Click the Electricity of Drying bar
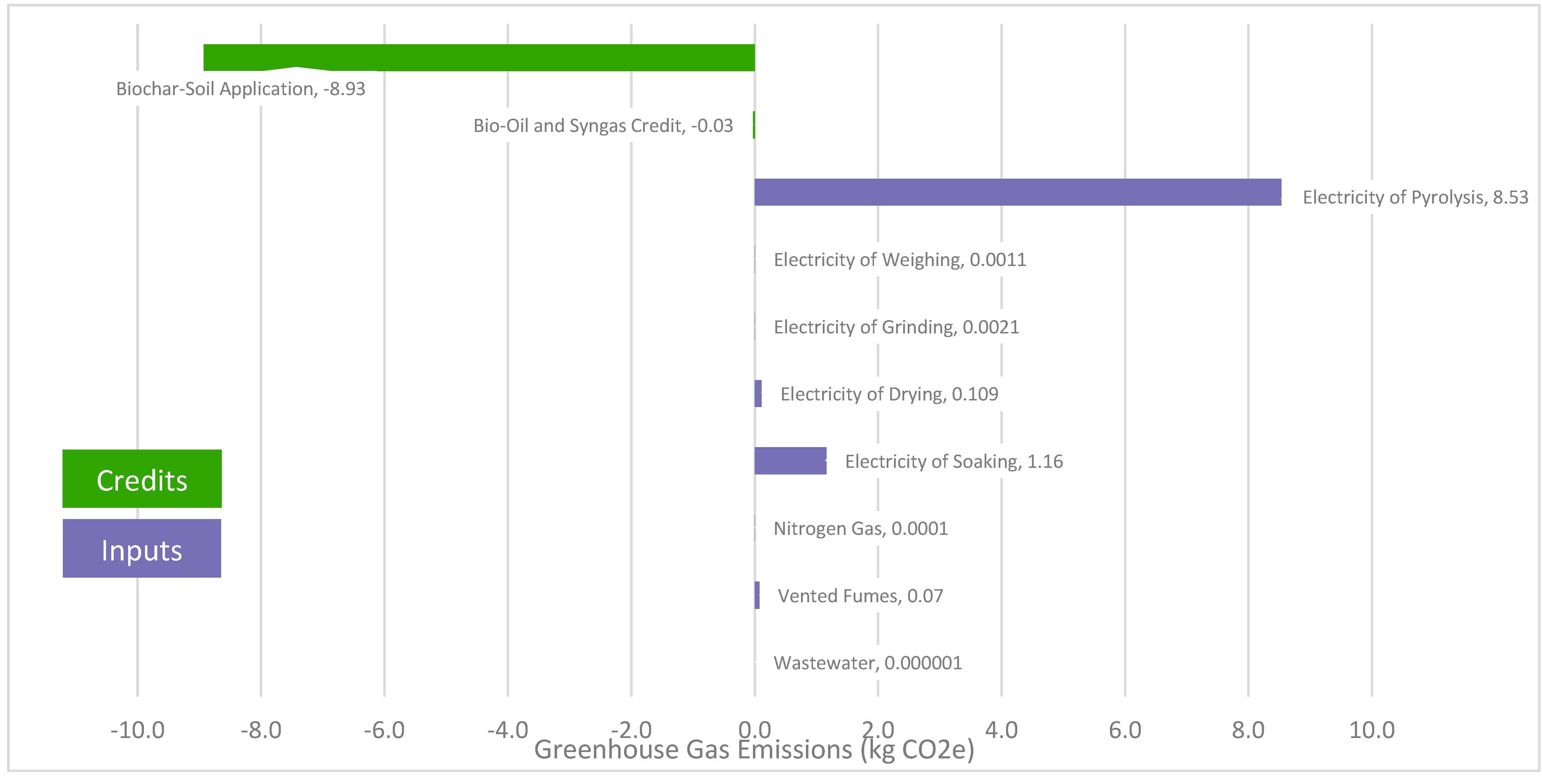Image resolution: width=1542 pixels, height=784 pixels. 758,394
